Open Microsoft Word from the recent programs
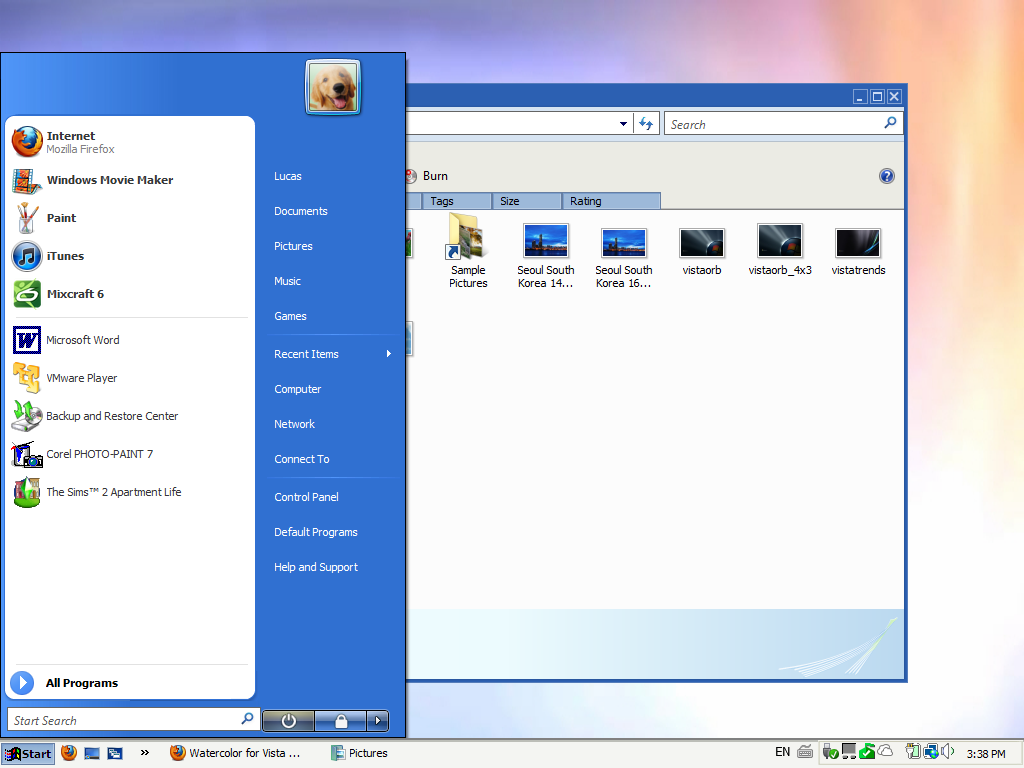The image size is (1024, 768). 129,340
